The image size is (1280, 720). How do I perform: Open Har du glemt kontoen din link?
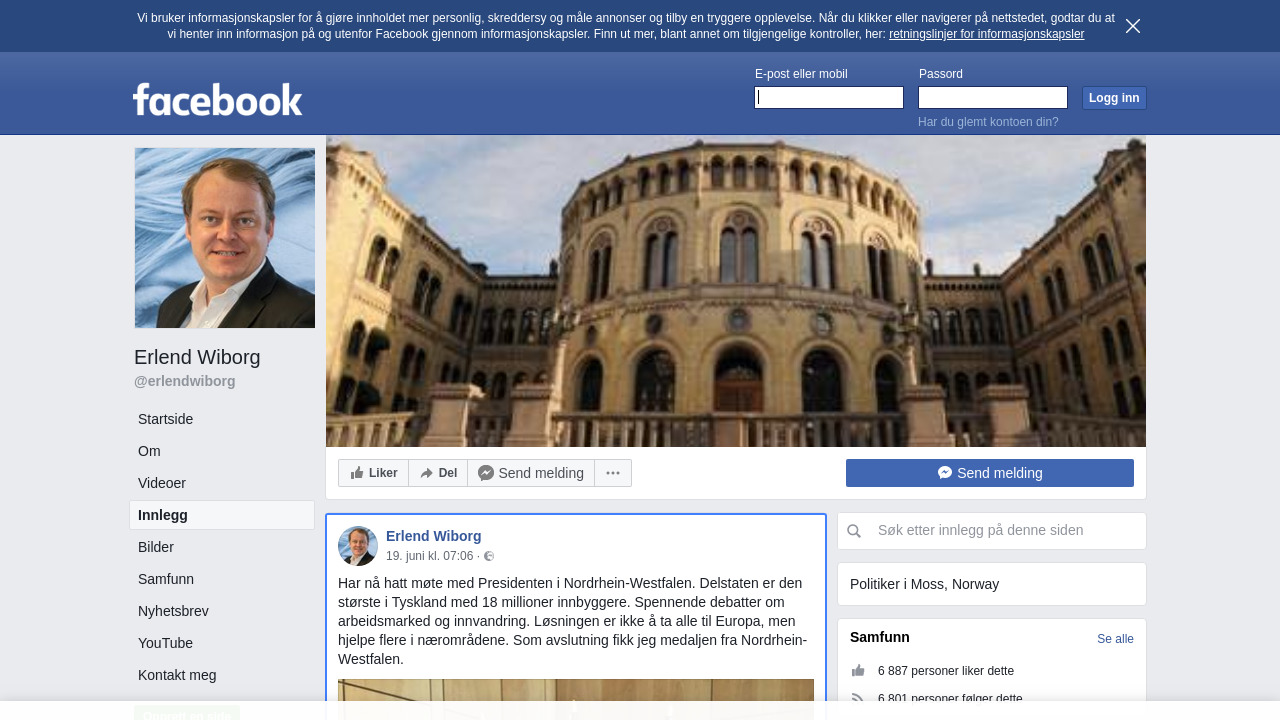(x=988, y=122)
